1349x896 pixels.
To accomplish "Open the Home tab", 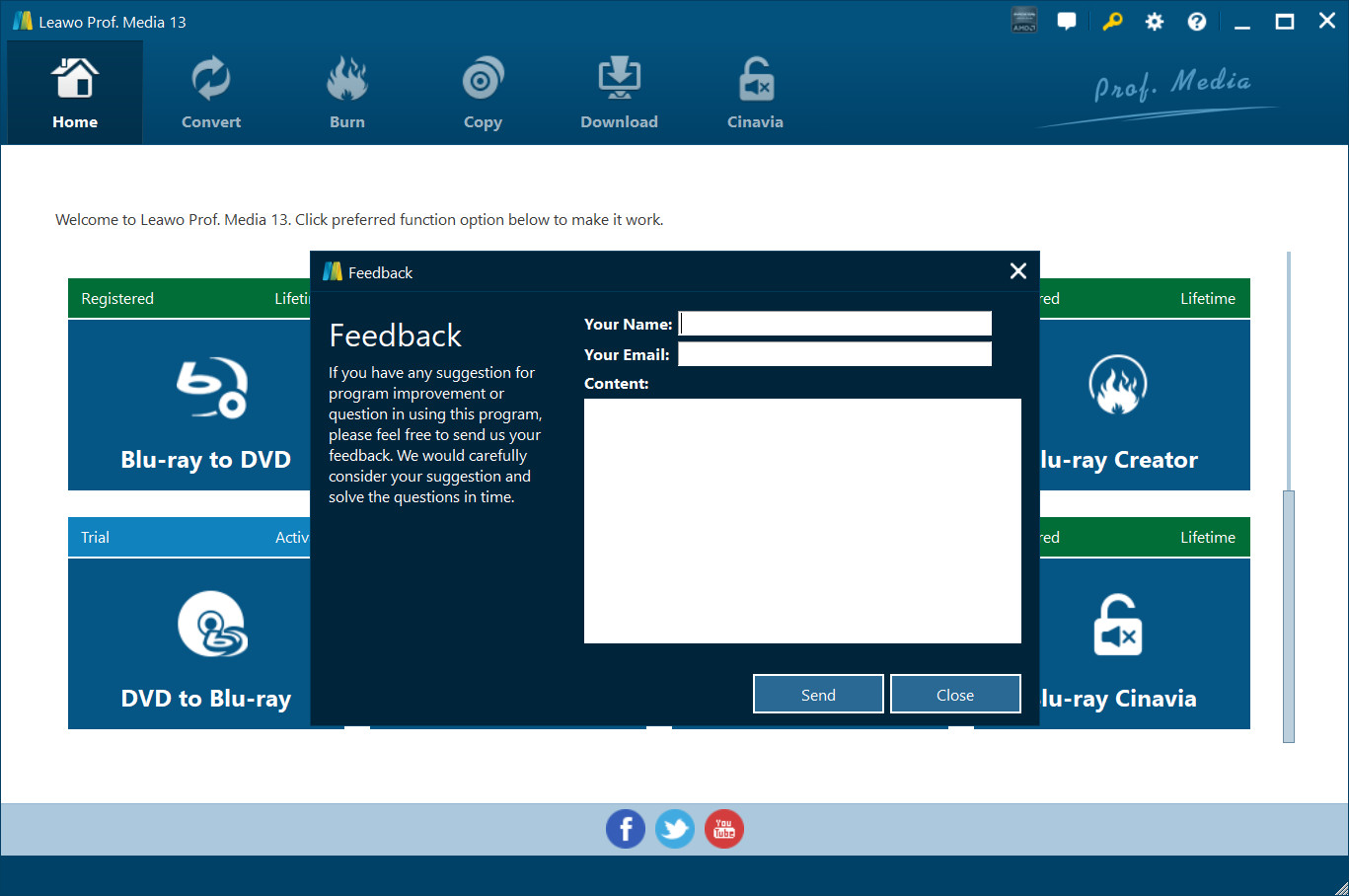I will 75,94.
